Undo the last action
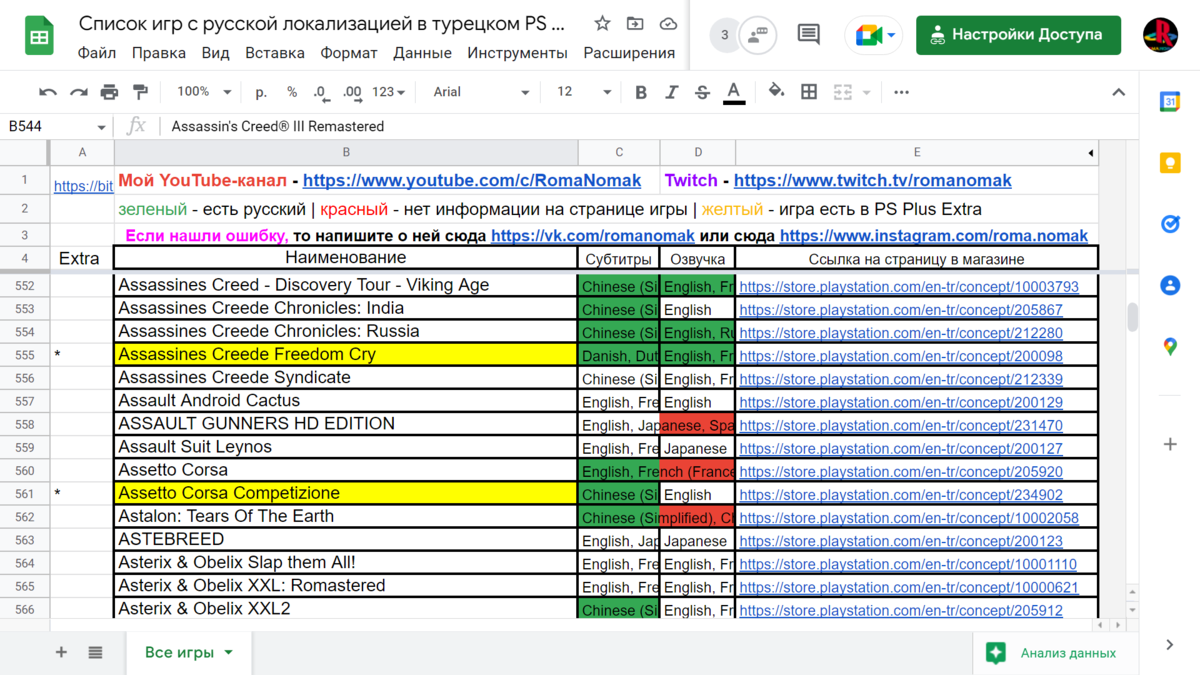This screenshot has height=675, width=1200. [x=48, y=92]
